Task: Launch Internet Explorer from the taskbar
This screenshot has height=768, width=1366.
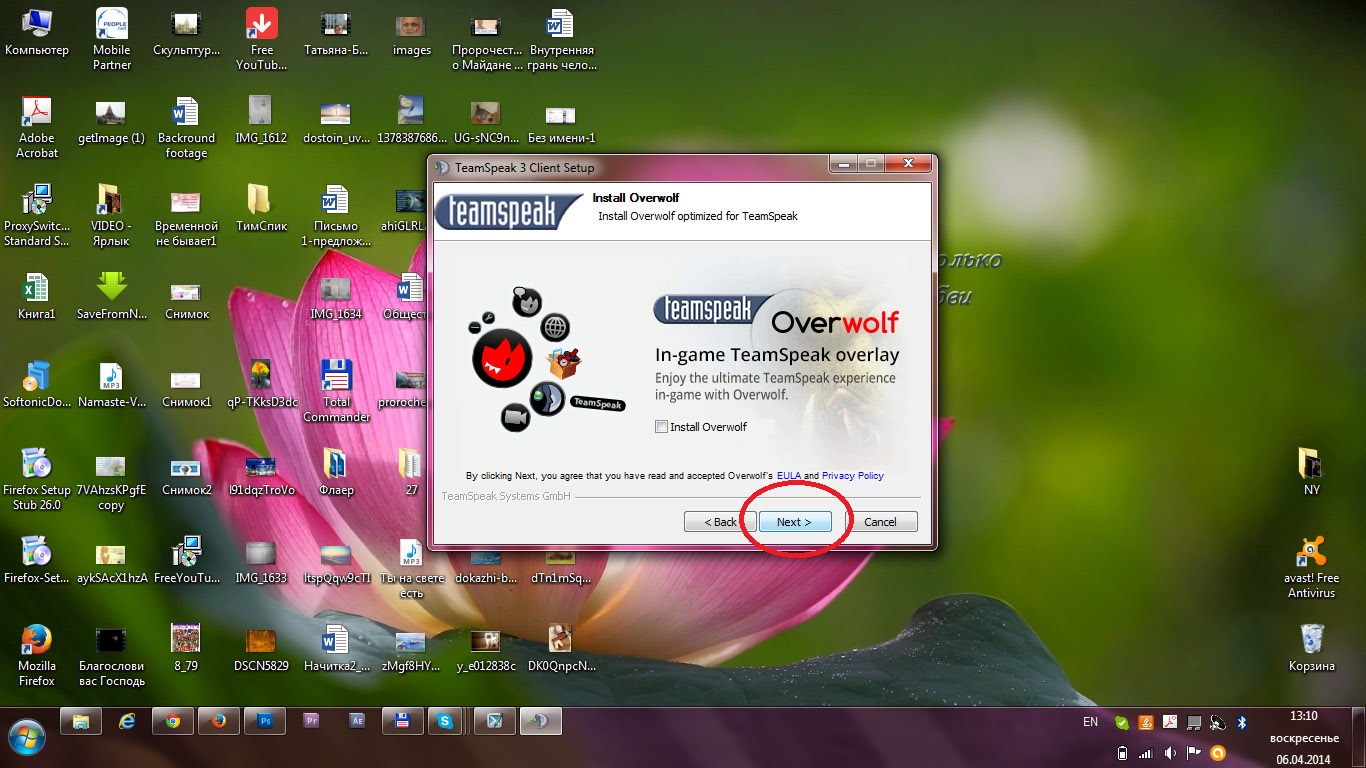Action: click(127, 720)
